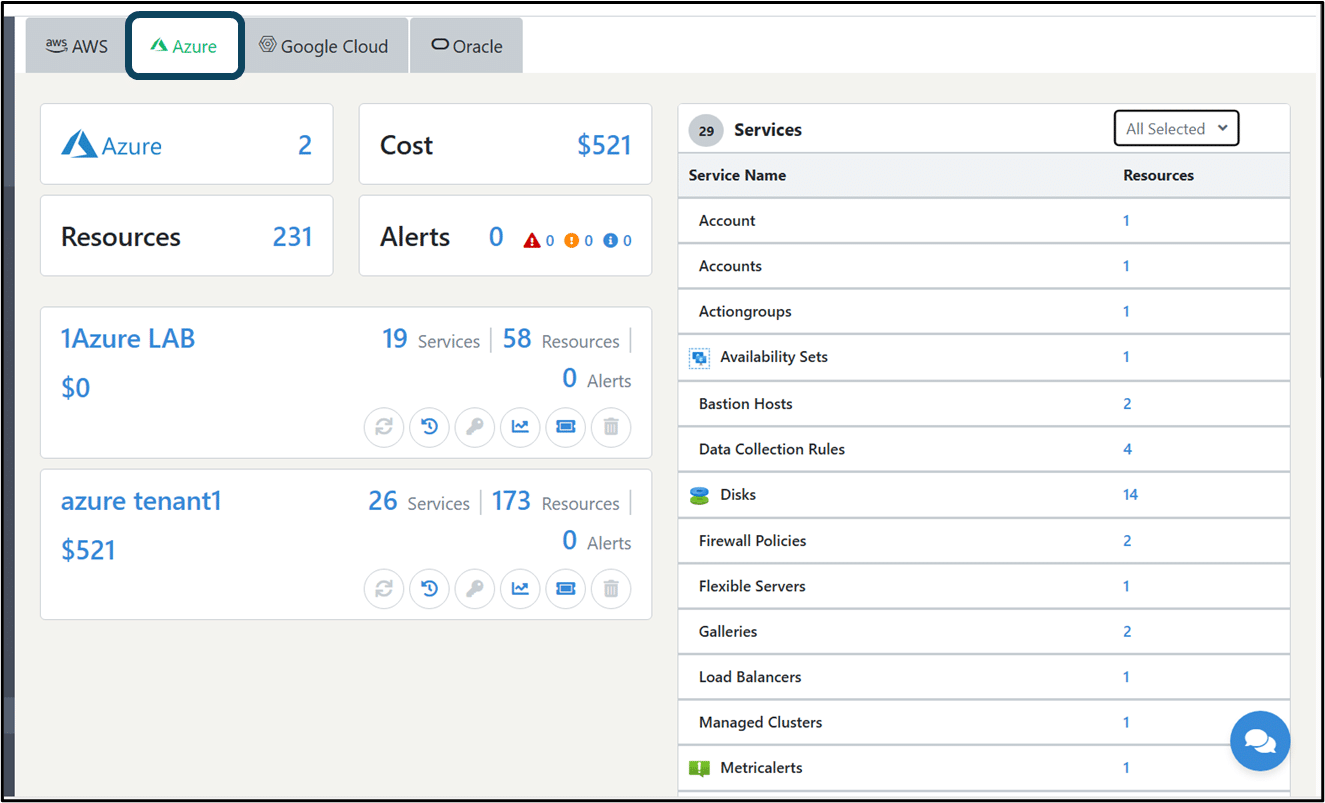Select the Accounts service row name
Screen dimensions: 1325x803
pos(730,266)
